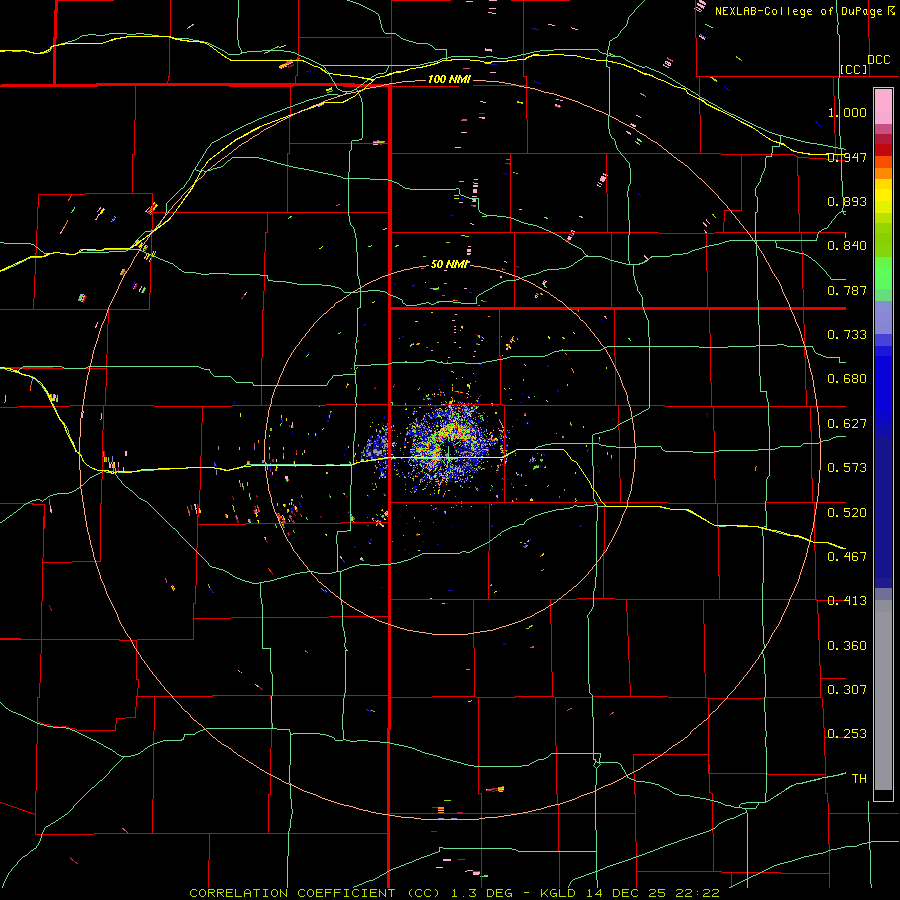
Task: Click the [CC] product label
Action: point(854,69)
